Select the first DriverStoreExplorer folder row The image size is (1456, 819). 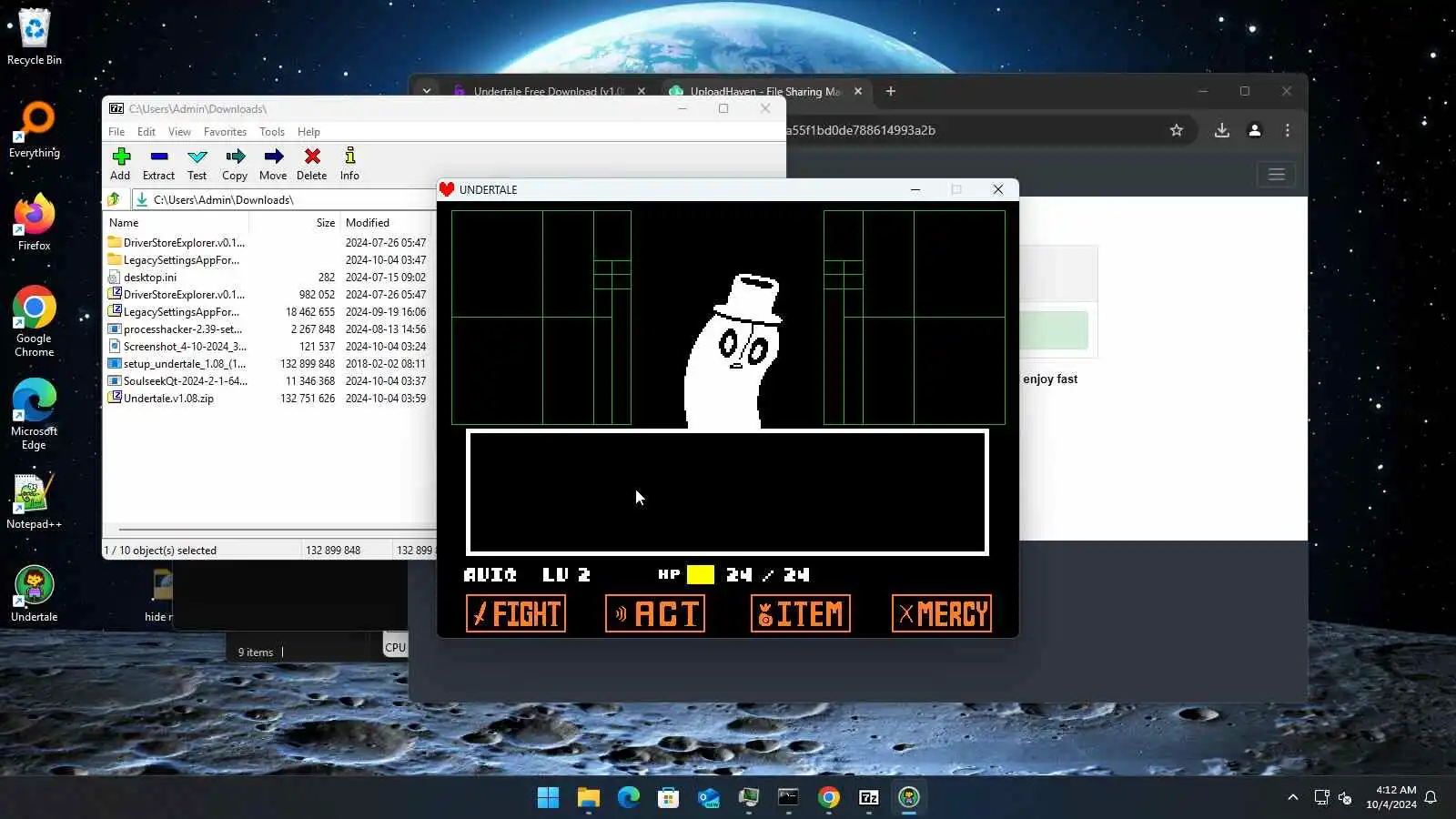269,243
